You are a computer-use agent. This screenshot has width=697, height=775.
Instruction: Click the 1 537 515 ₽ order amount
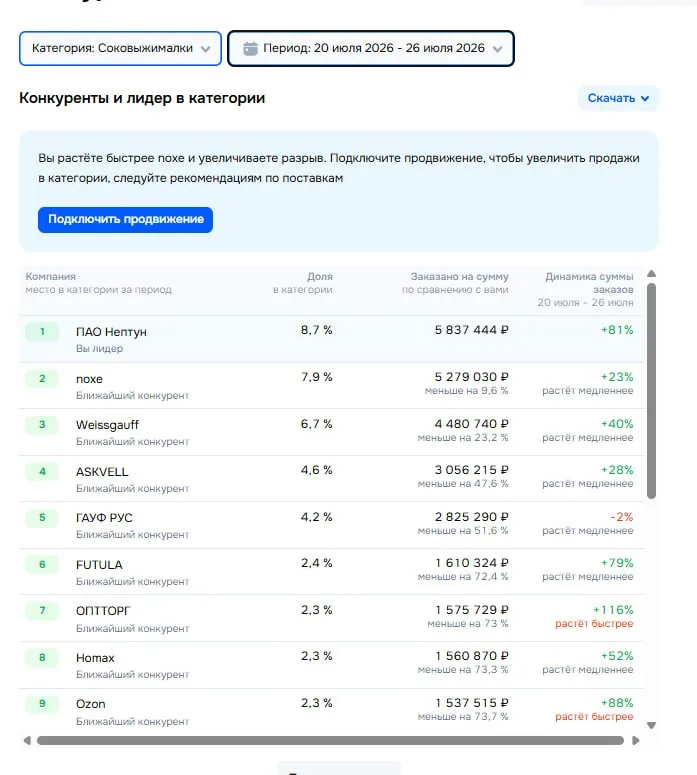click(472, 702)
